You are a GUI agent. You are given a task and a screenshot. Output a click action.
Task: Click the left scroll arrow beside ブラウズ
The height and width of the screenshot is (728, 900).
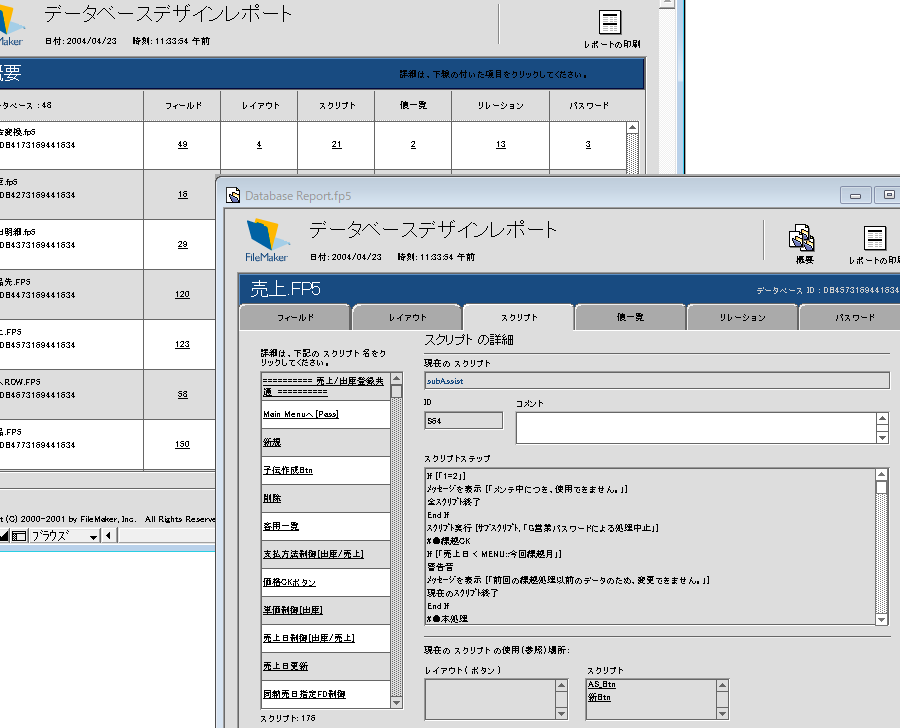(x=108, y=536)
